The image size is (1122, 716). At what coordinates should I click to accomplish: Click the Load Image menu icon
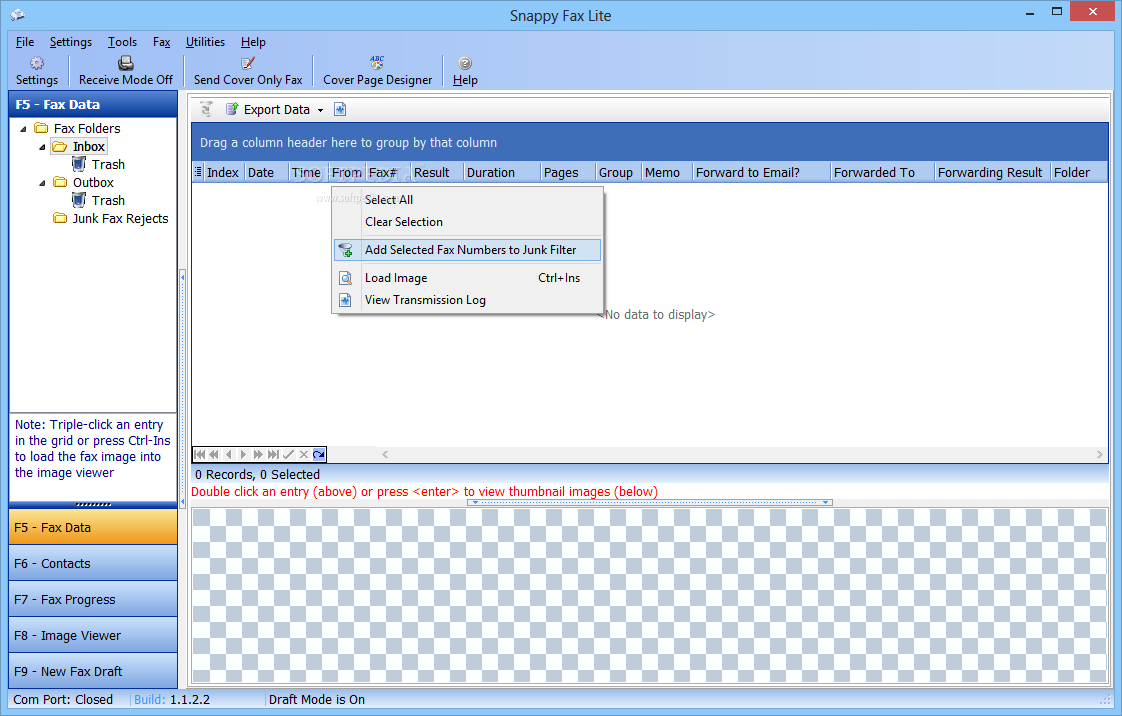click(346, 278)
